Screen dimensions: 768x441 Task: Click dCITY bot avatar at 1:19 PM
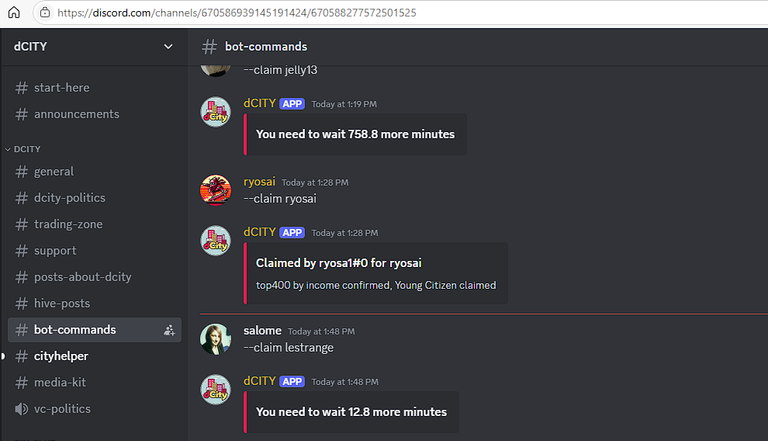tap(216, 112)
